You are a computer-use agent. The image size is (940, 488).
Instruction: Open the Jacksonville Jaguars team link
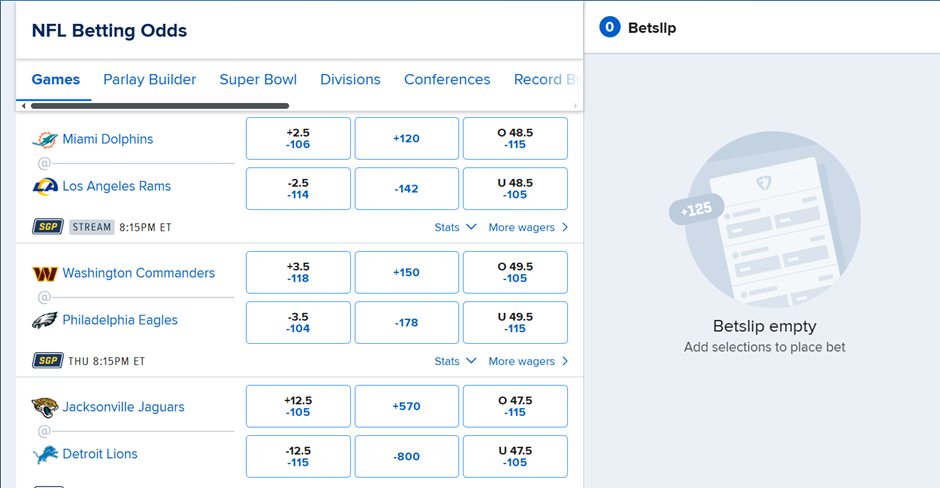[x=123, y=406]
